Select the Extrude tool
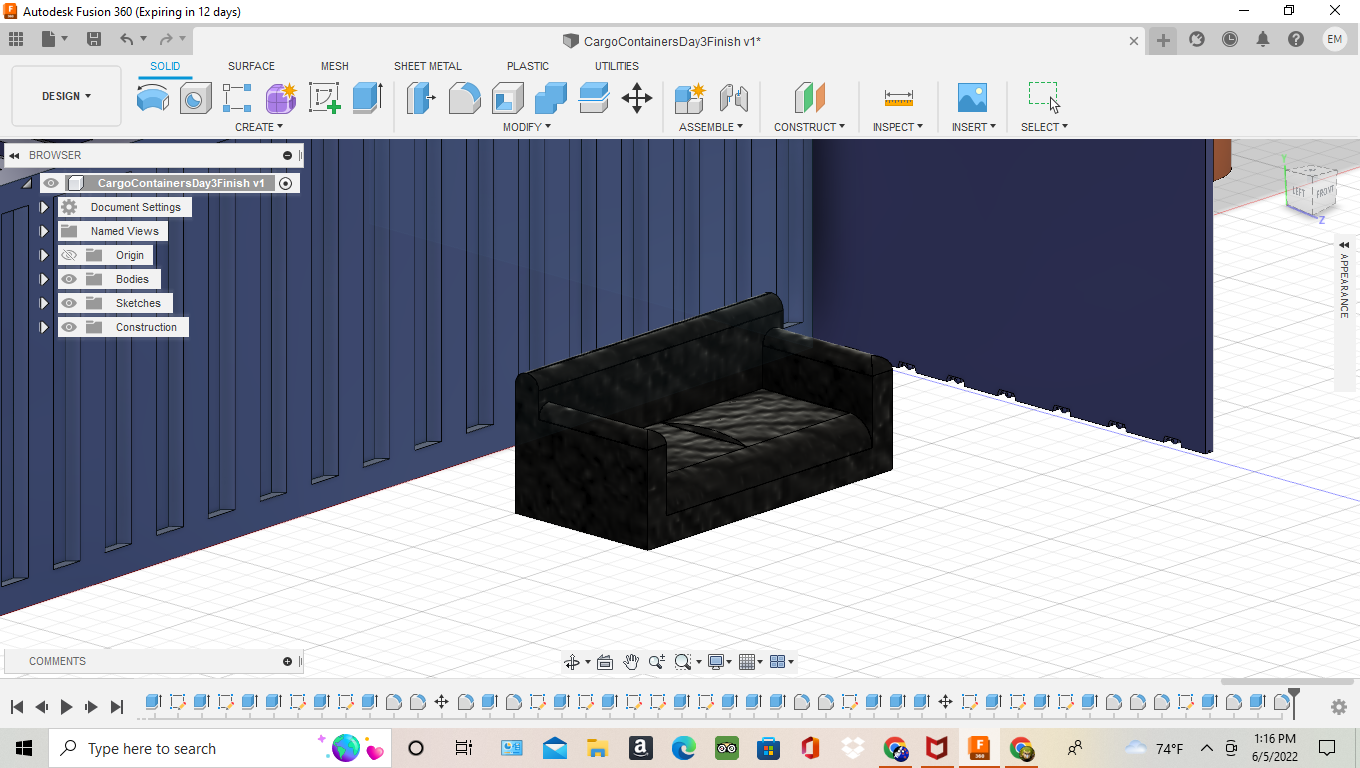This screenshot has width=1360, height=768. click(368, 98)
